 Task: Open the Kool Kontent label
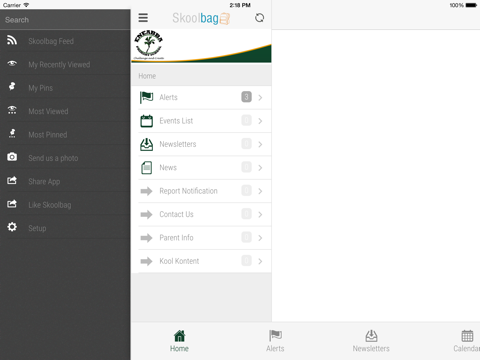coord(179,261)
